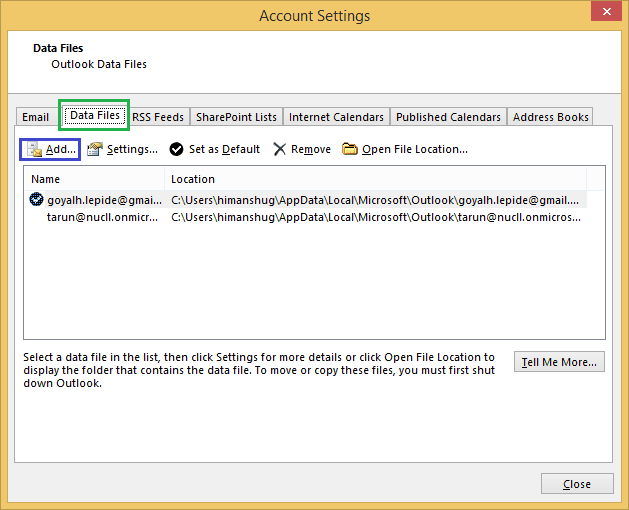Click the Remove label text

pyautogui.click(x=311, y=149)
